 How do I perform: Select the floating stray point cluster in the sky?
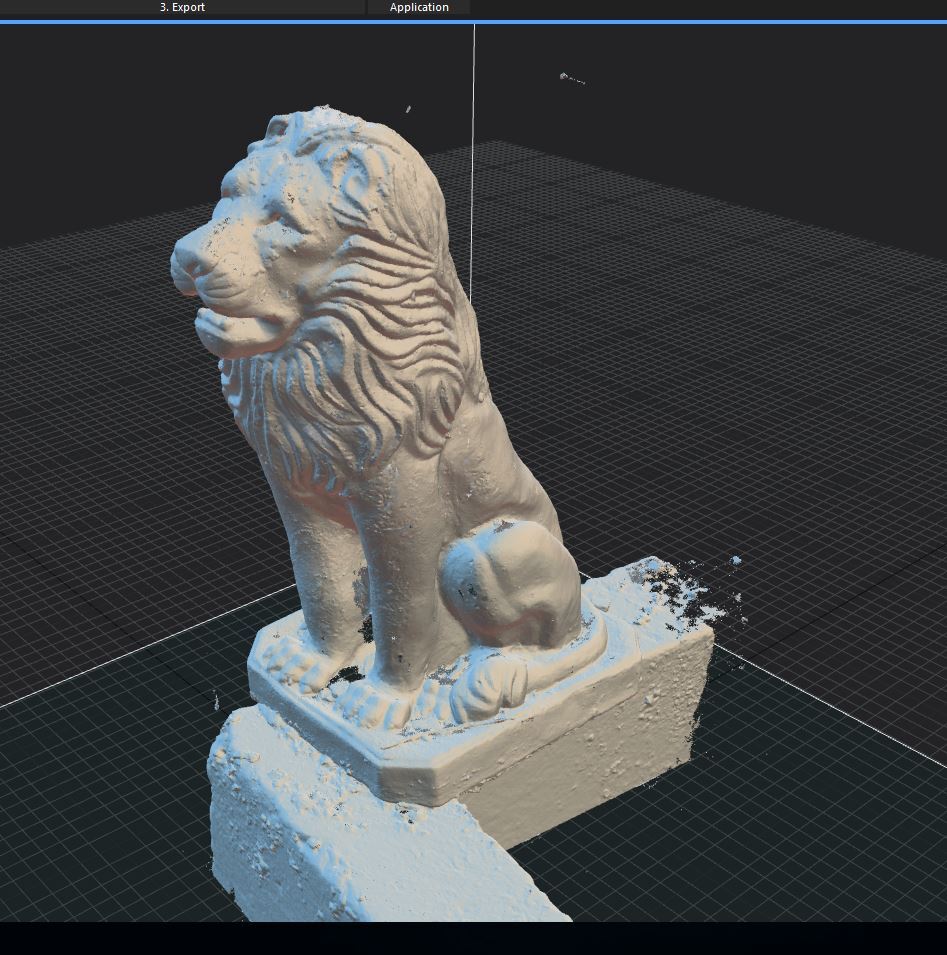click(x=570, y=77)
